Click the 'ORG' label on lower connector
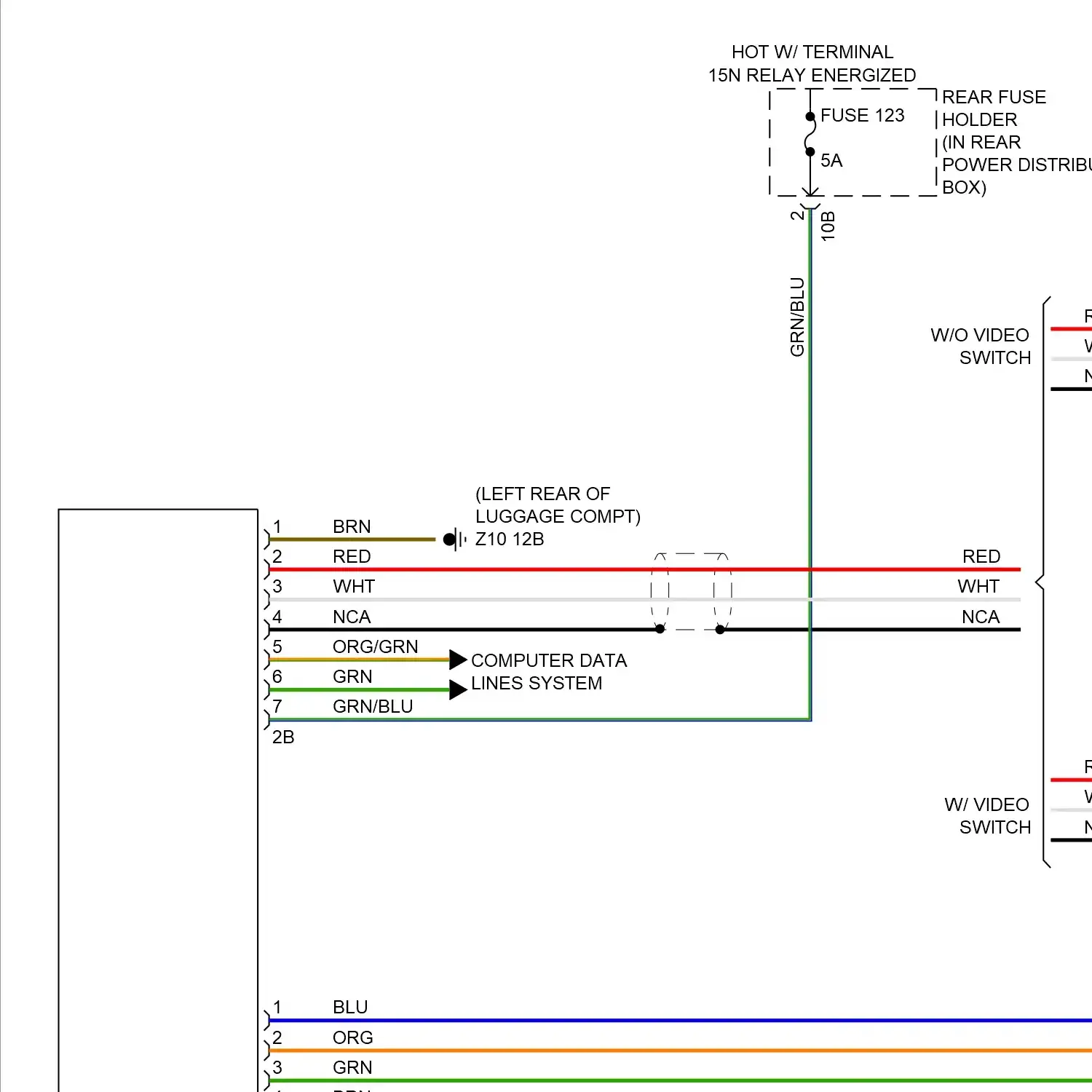 tap(353, 1038)
